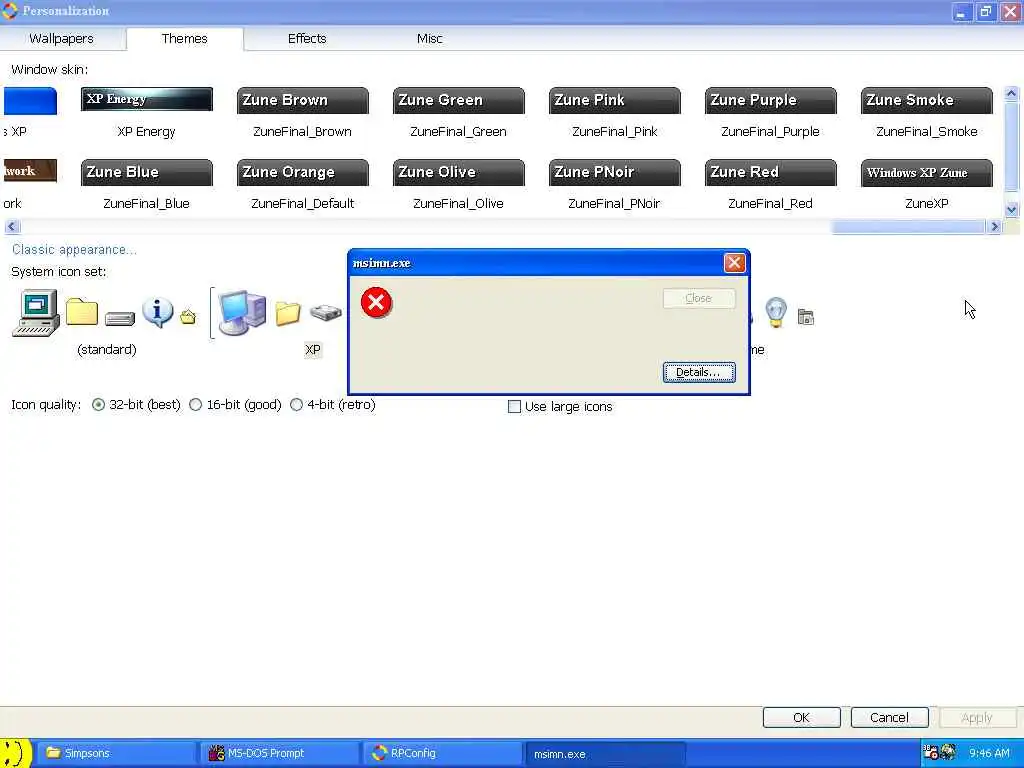Viewport: 1024px width, 768px height.
Task: Click the skin list scroll left arrow
Action: click(12, 227)
